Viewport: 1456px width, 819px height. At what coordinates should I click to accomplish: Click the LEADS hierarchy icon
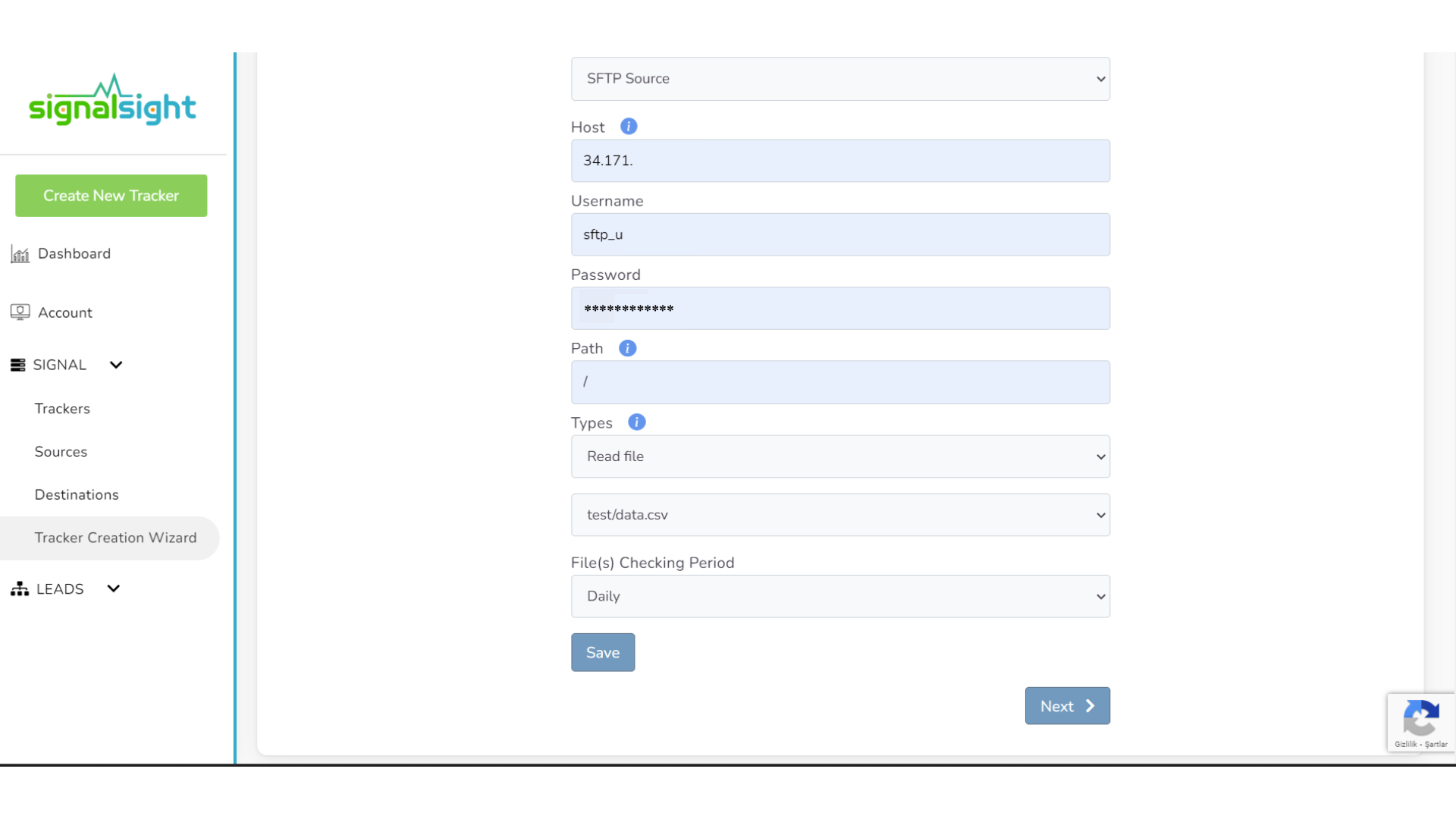20,589
